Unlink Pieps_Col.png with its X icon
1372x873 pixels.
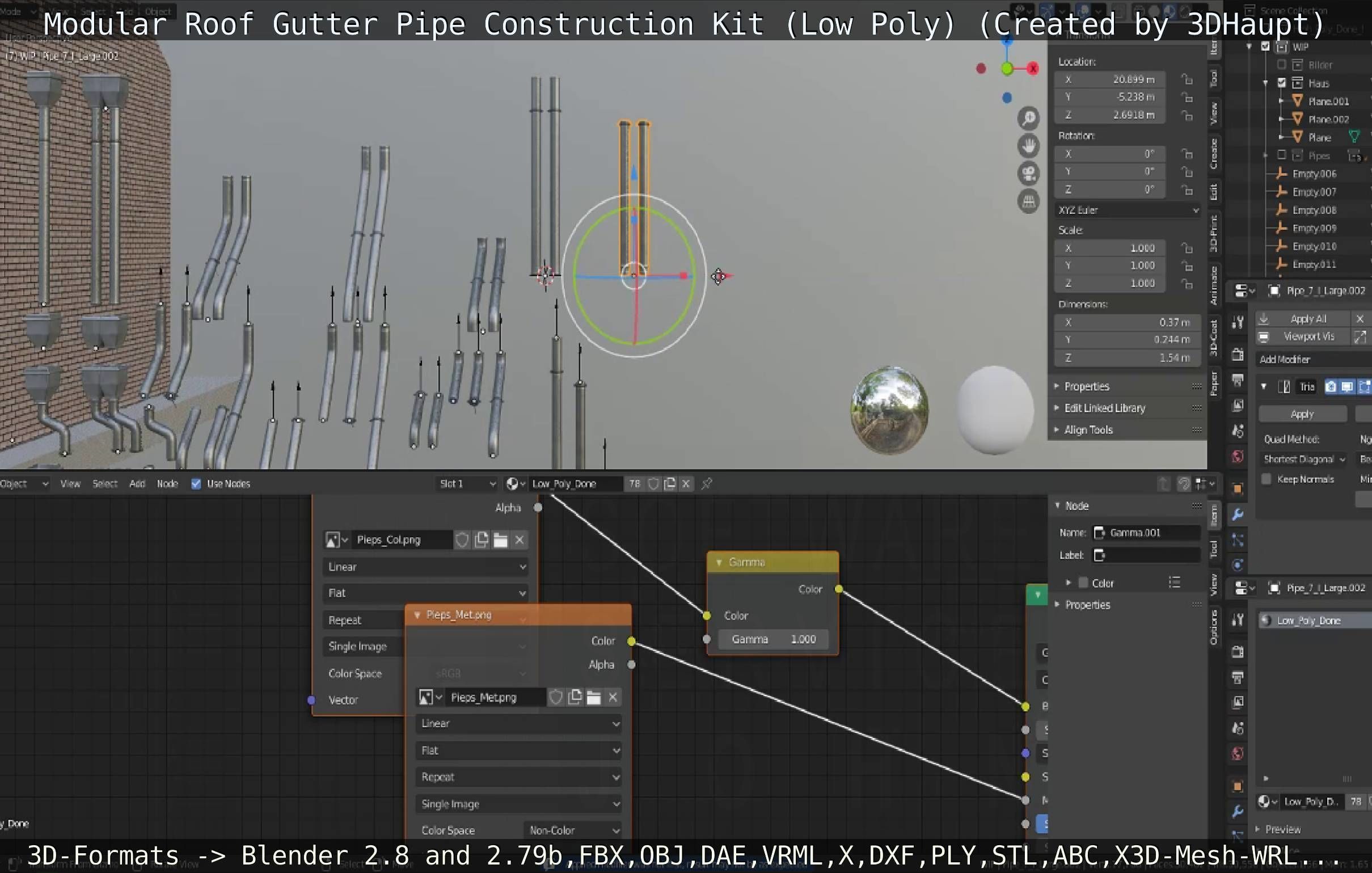(x=519, y=539)
